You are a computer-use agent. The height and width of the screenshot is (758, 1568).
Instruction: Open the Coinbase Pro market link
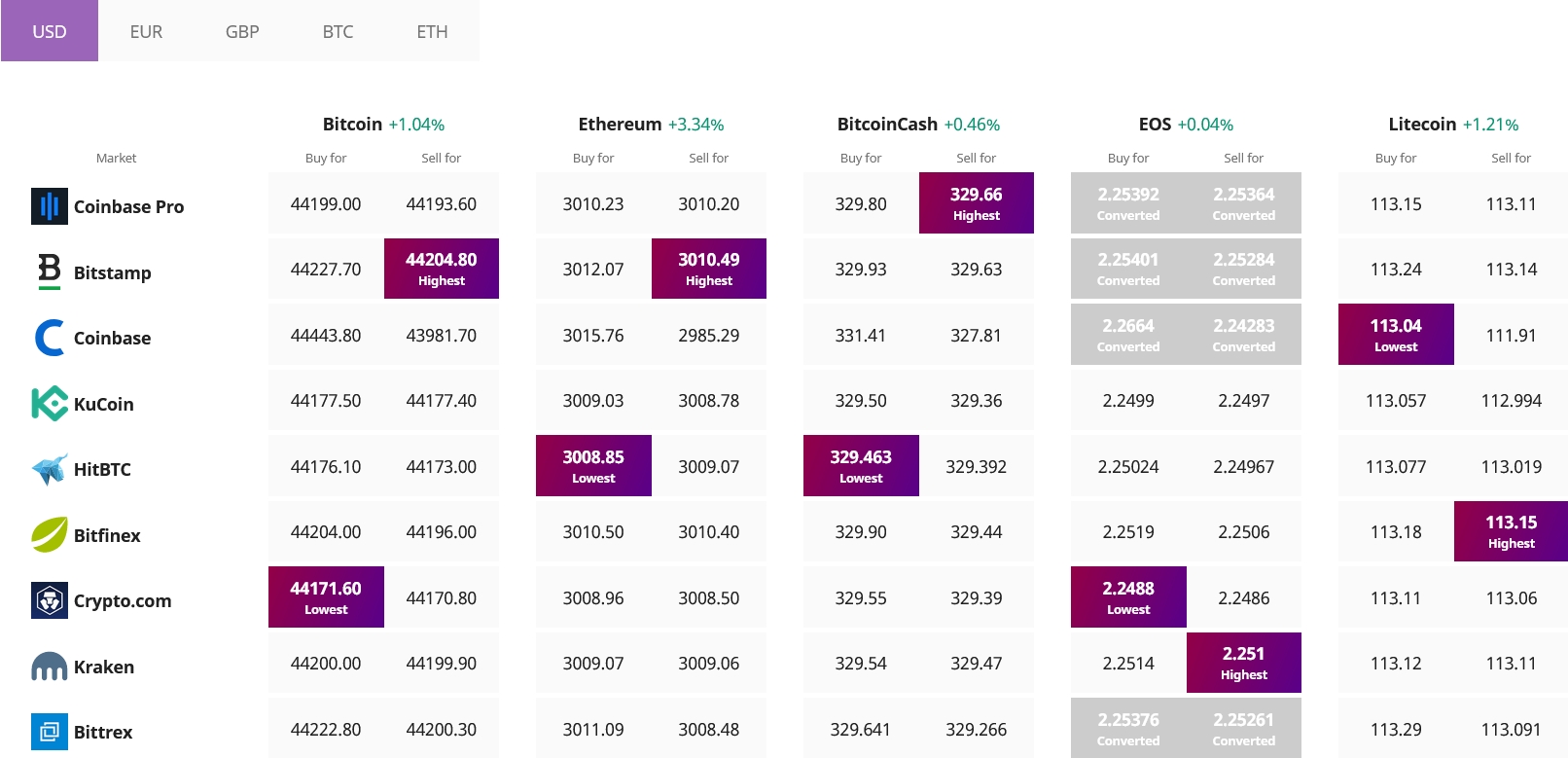click(128, 206)
